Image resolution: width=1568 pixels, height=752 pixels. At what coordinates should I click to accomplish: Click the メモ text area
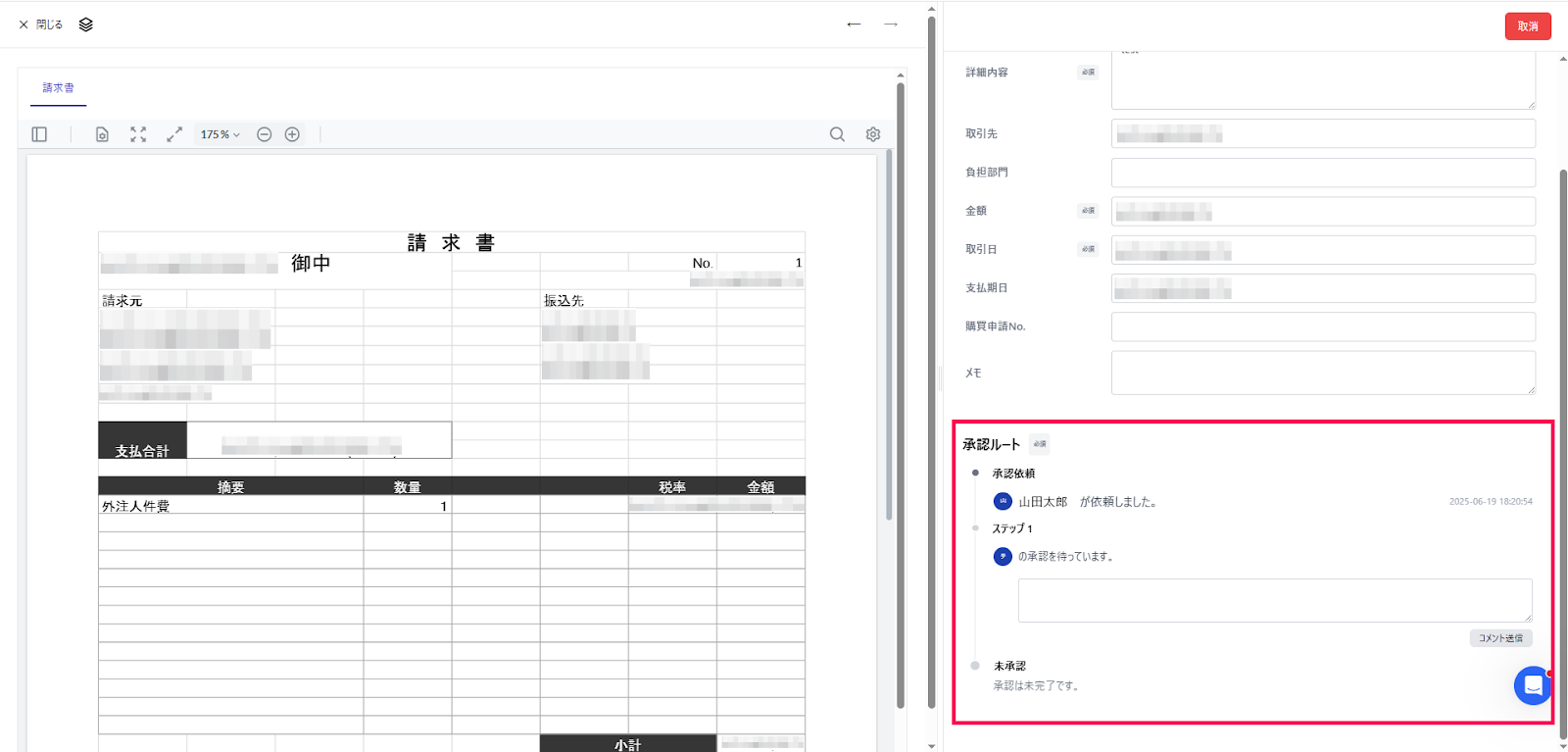[x=1323, y=373]
